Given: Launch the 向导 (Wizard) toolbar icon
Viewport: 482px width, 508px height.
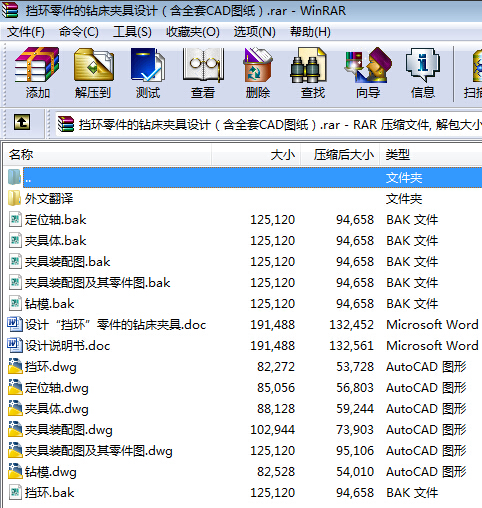Looking at the screenshot, I should pyautogui.click(x=368, y=65).
